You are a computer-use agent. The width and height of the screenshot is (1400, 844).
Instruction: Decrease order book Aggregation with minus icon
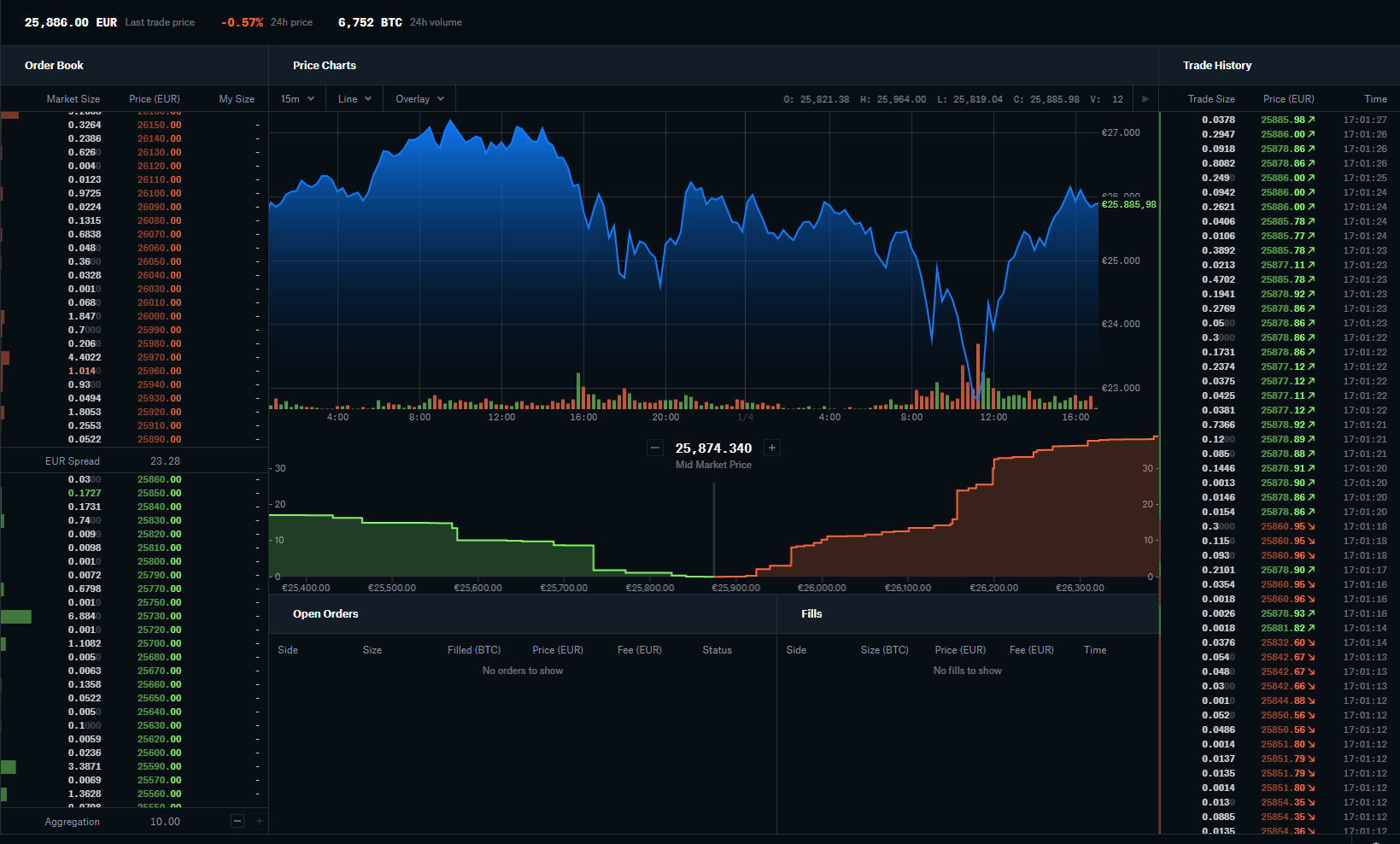point(237,821)
